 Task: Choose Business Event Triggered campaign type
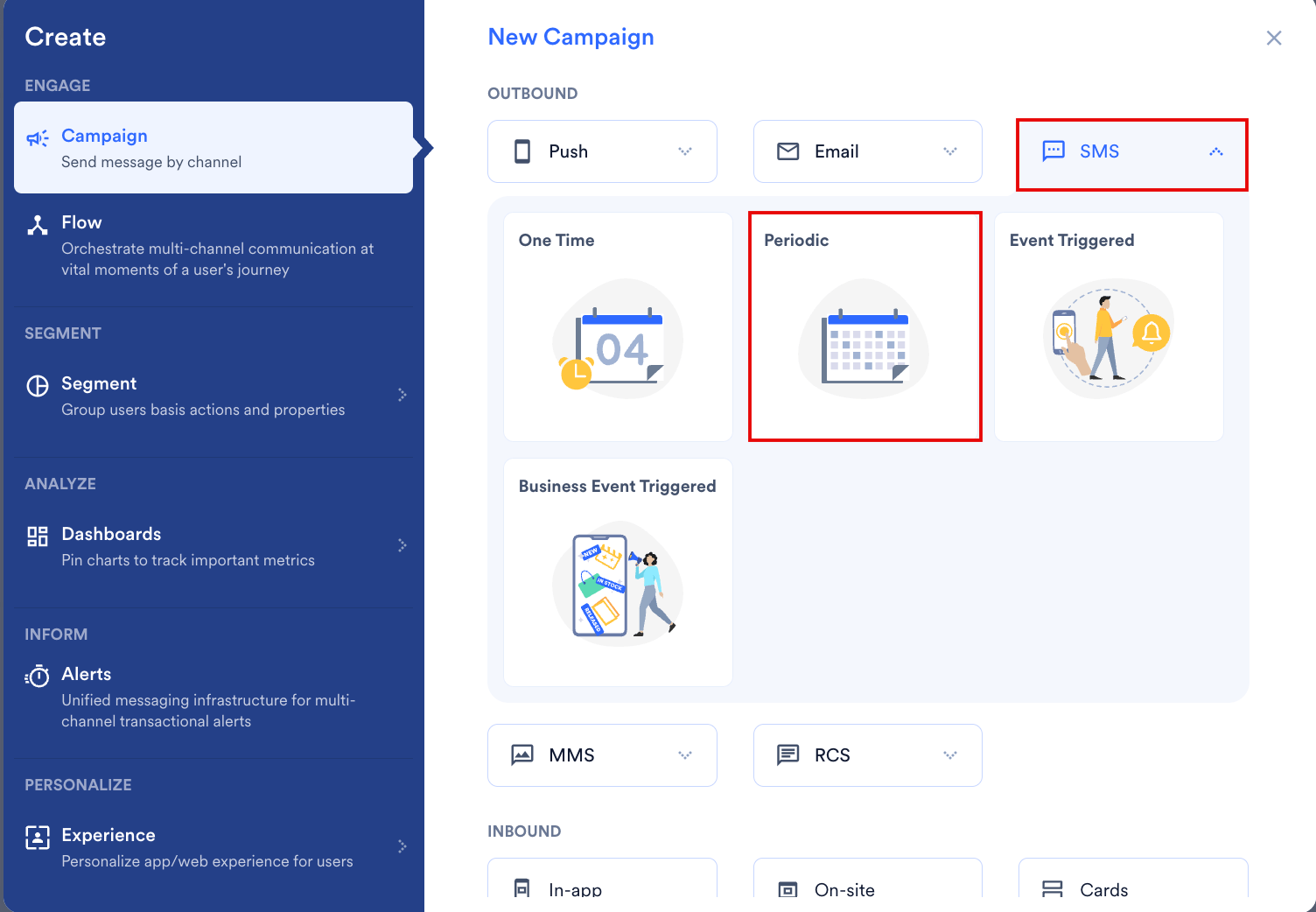click(x=618, y=572)
